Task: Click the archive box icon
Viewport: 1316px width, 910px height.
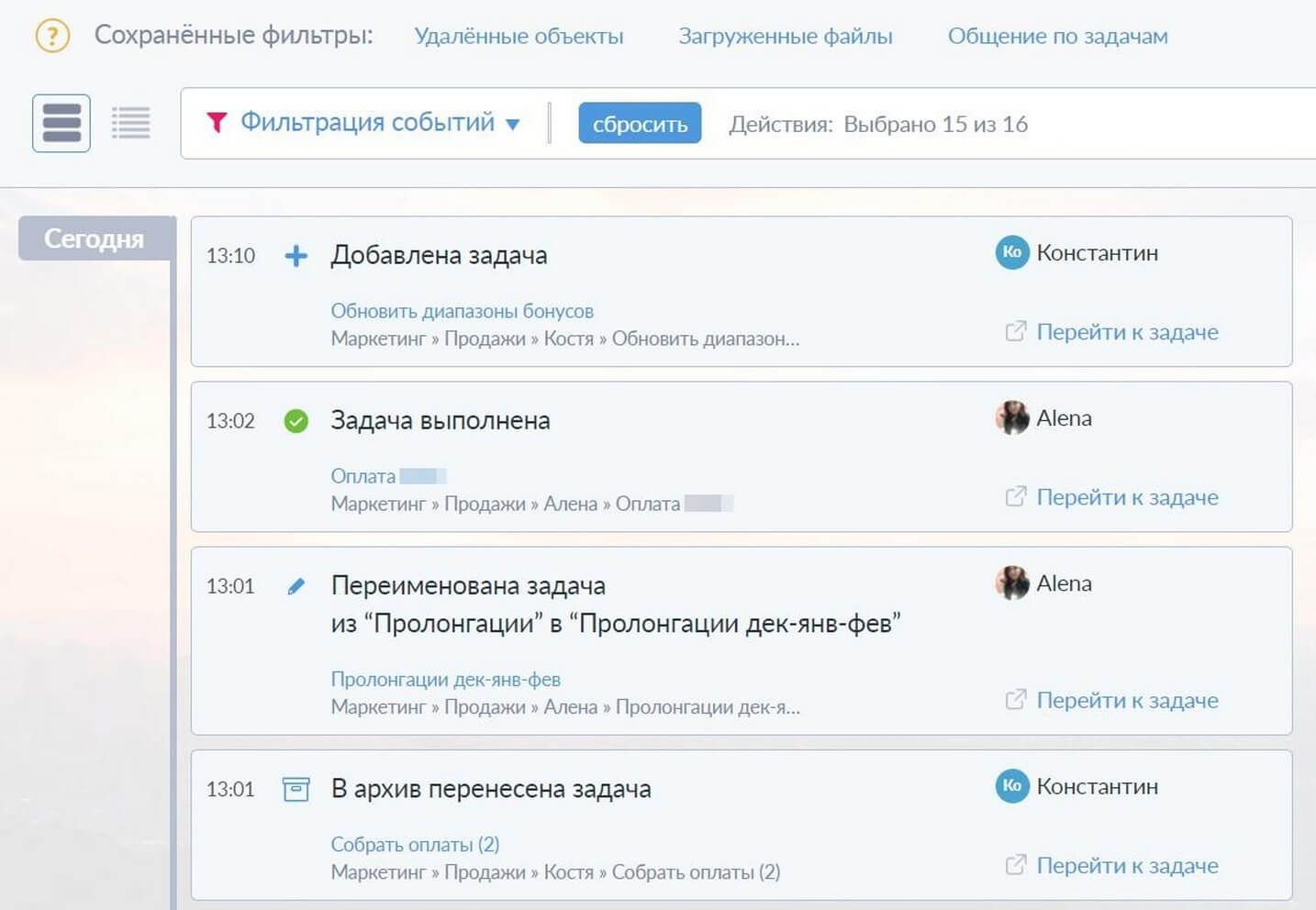Action: tap(296, 789)
